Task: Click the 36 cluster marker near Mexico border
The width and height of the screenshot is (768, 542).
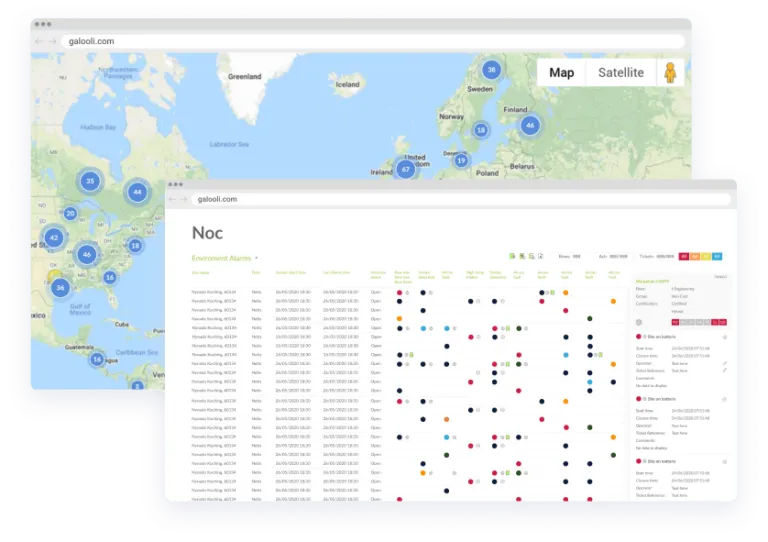Action: point(60,287)
